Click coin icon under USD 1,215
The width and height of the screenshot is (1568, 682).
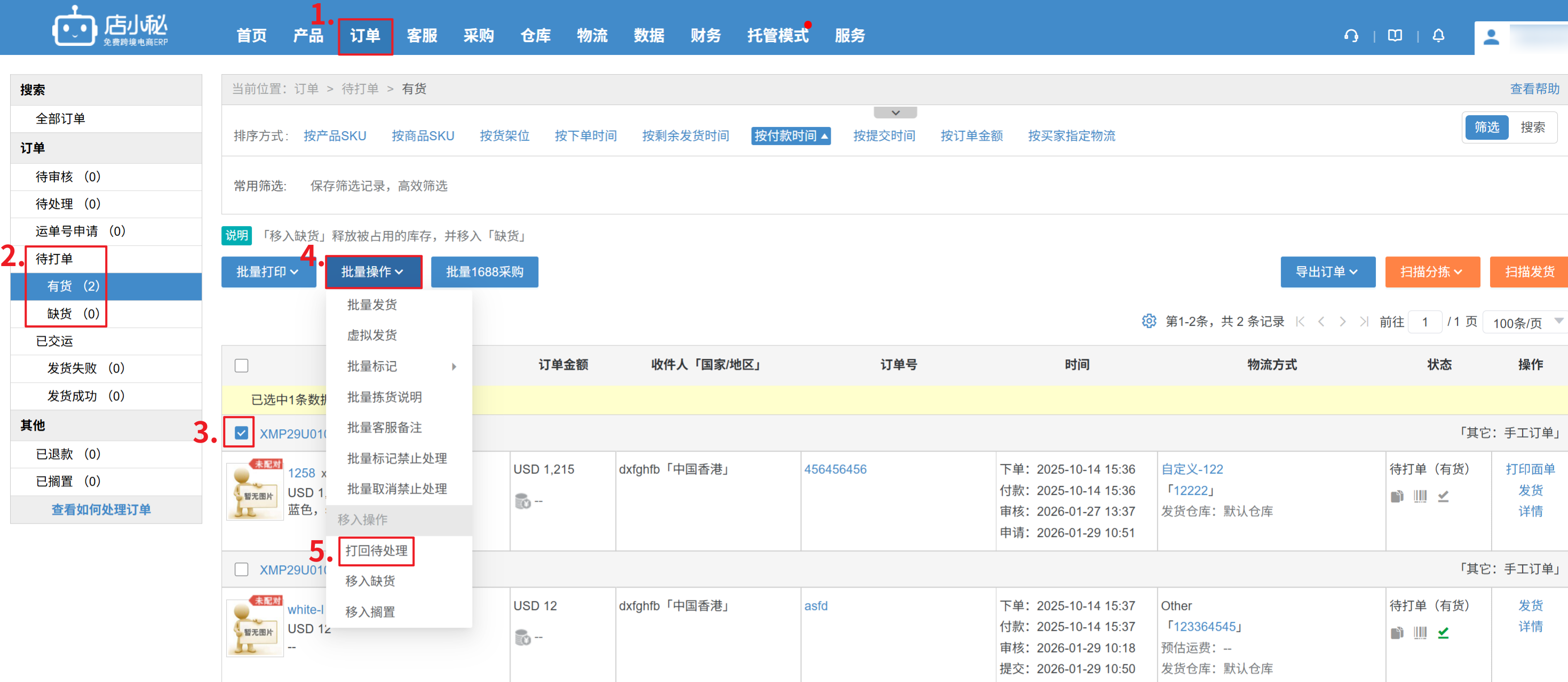[522, 501]
